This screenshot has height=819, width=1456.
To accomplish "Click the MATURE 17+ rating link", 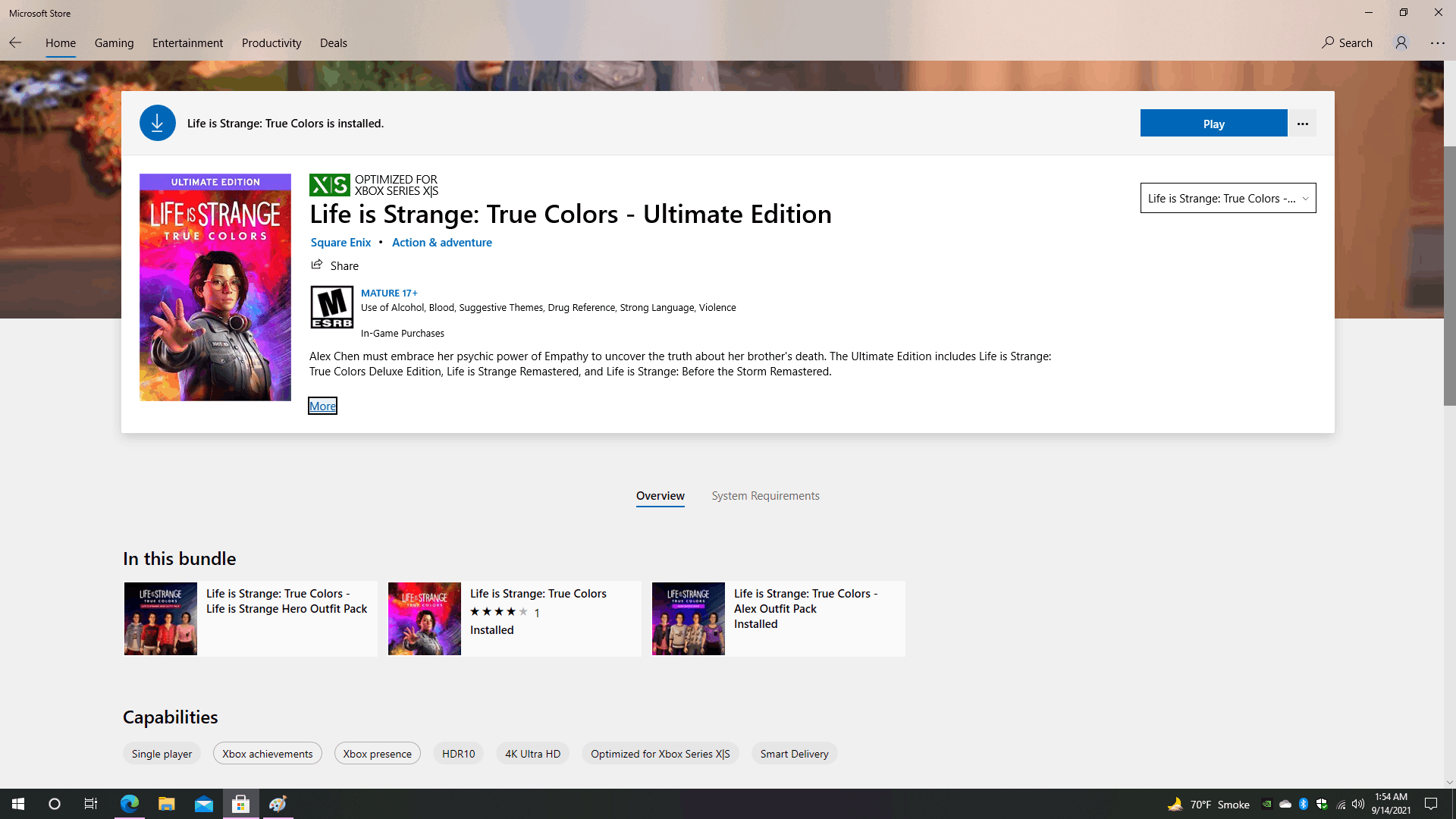I will point(389,293).
